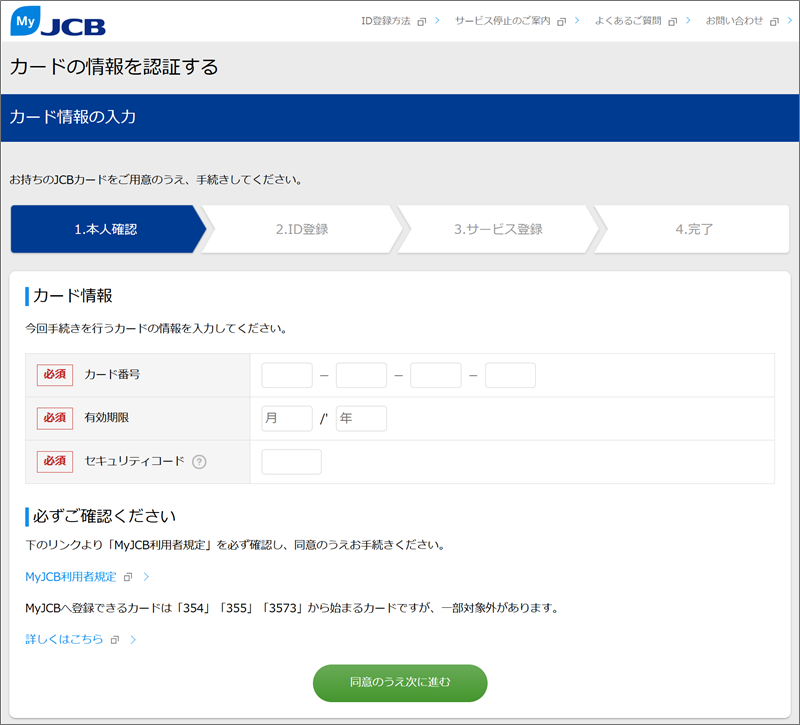Viewport: 800px width, 725px height.
Task: Select the 4.完了 step
Action: (694, 229)
